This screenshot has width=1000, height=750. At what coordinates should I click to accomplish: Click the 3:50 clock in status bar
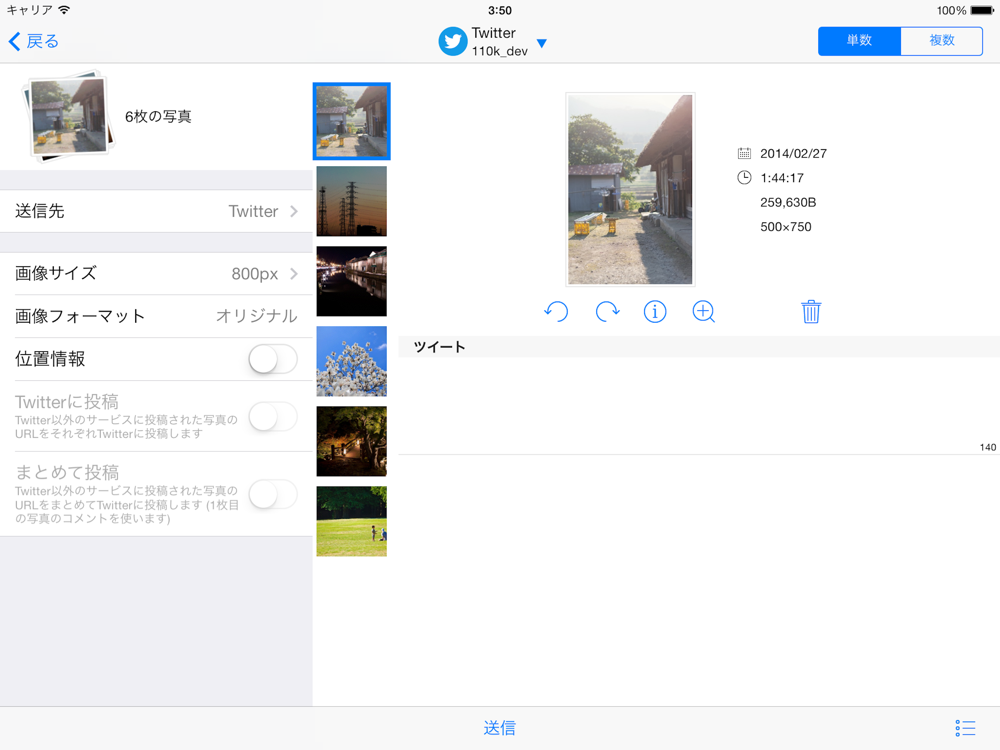coord(500,10)
